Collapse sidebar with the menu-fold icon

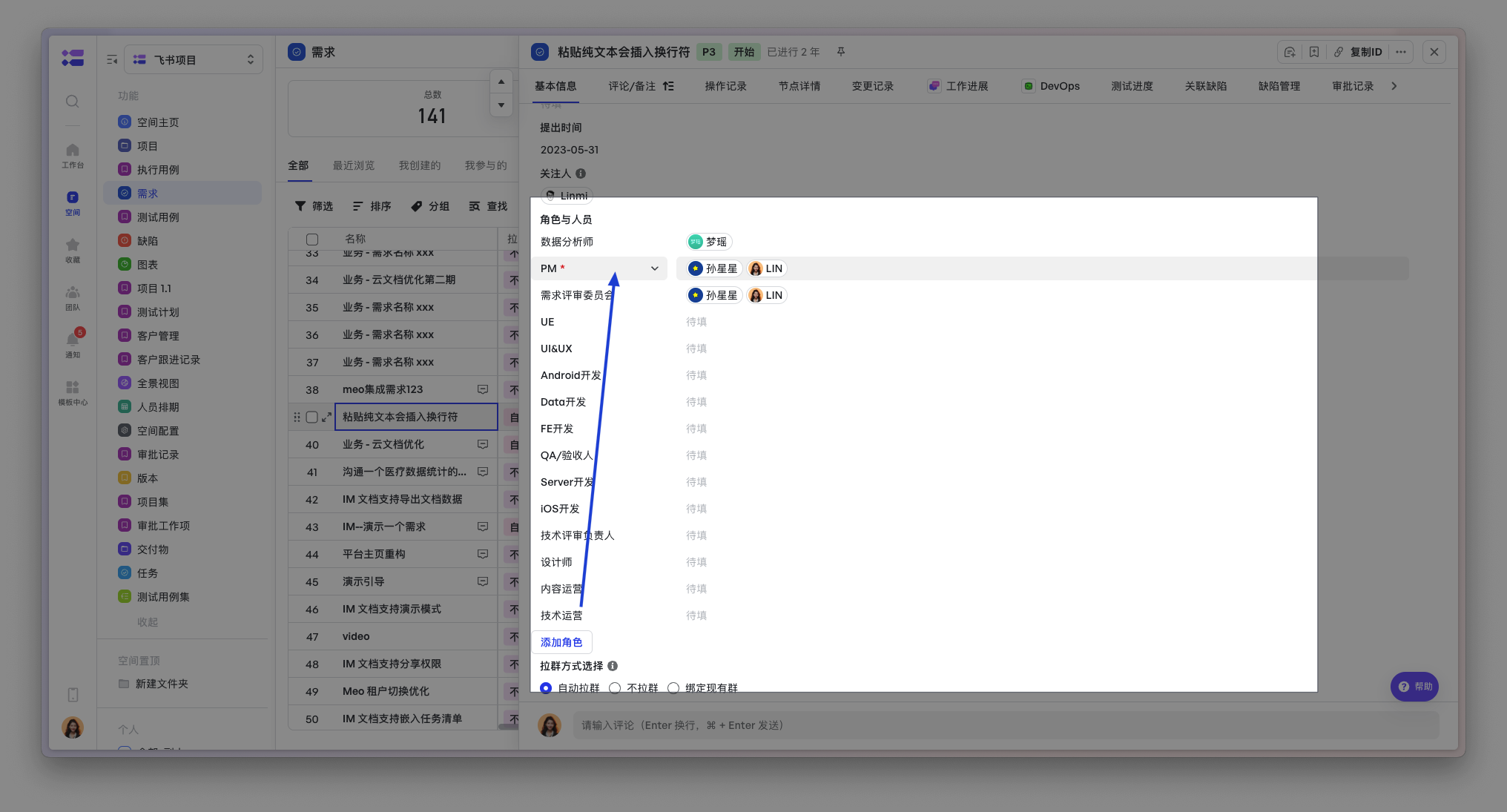point(112,59)
